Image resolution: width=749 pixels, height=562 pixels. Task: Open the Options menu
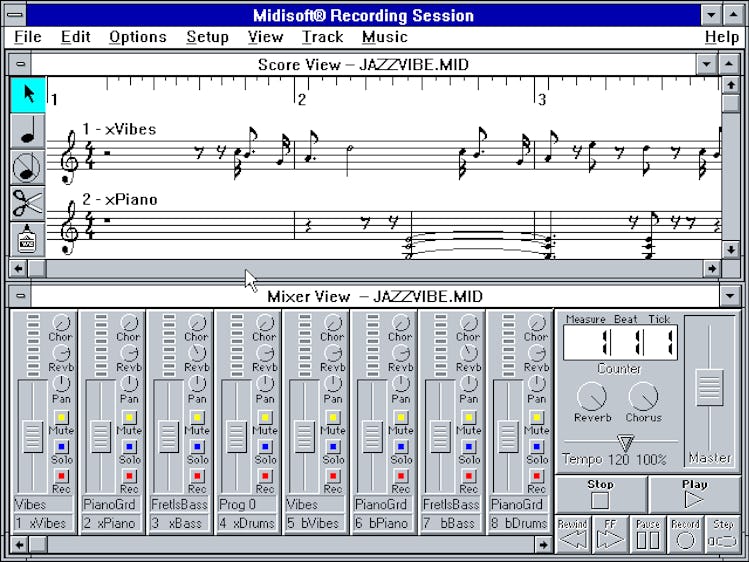click(138, 37)
